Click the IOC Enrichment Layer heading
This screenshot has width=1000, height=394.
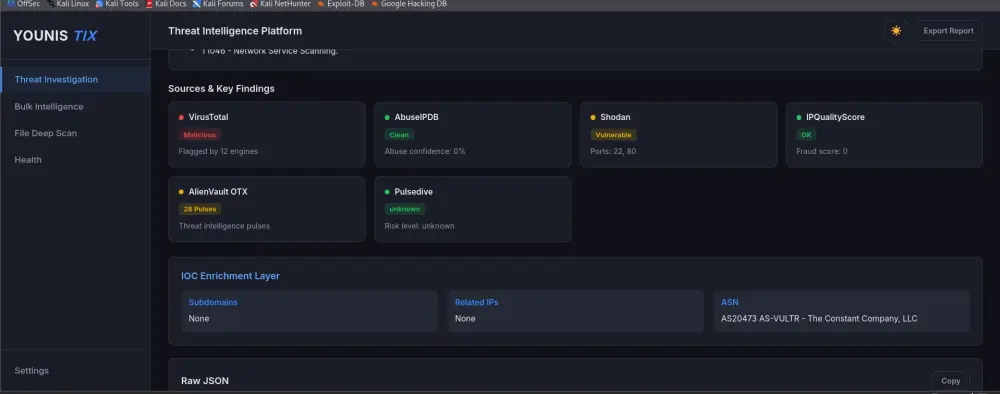coord(230,276)
